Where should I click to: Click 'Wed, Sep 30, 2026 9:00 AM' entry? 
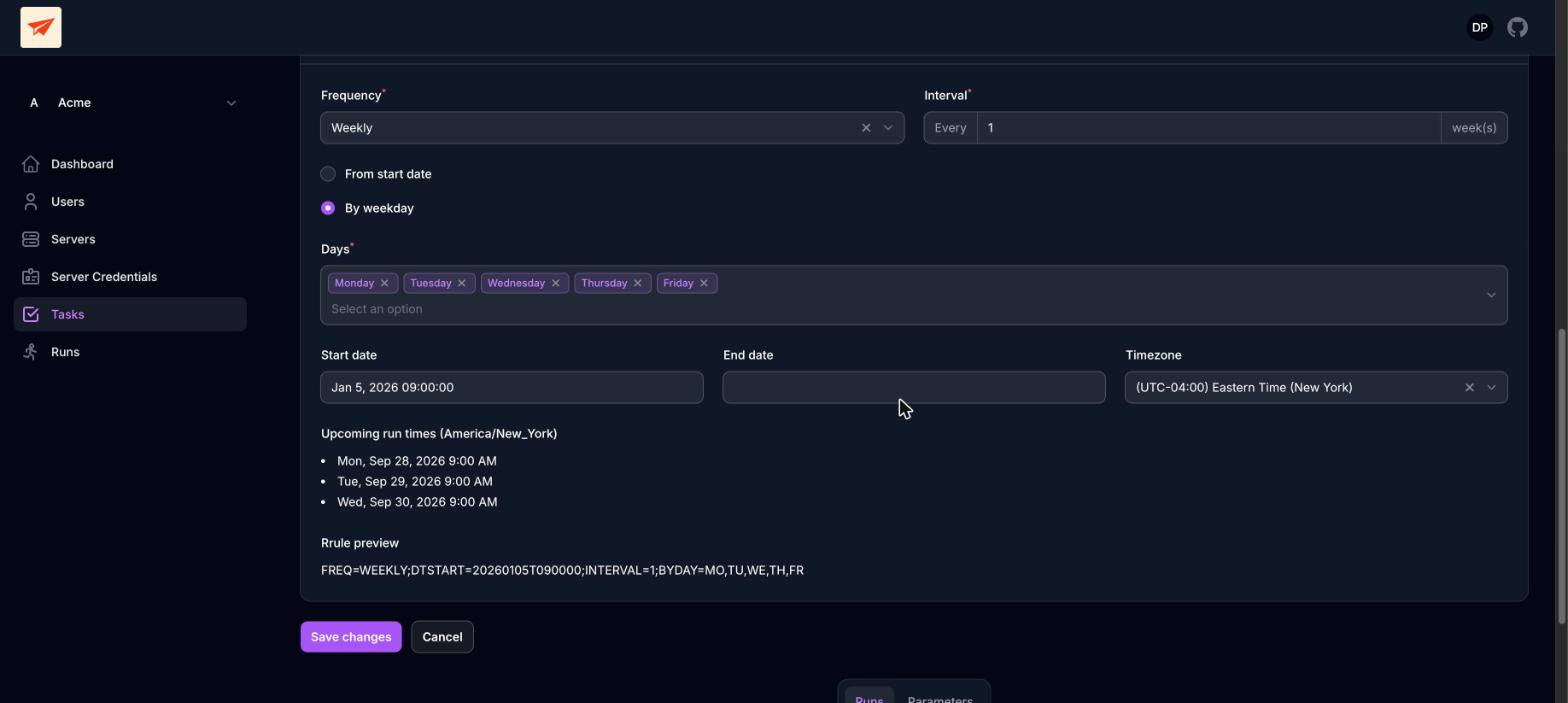pyautogui.click(x=417, y=502)
